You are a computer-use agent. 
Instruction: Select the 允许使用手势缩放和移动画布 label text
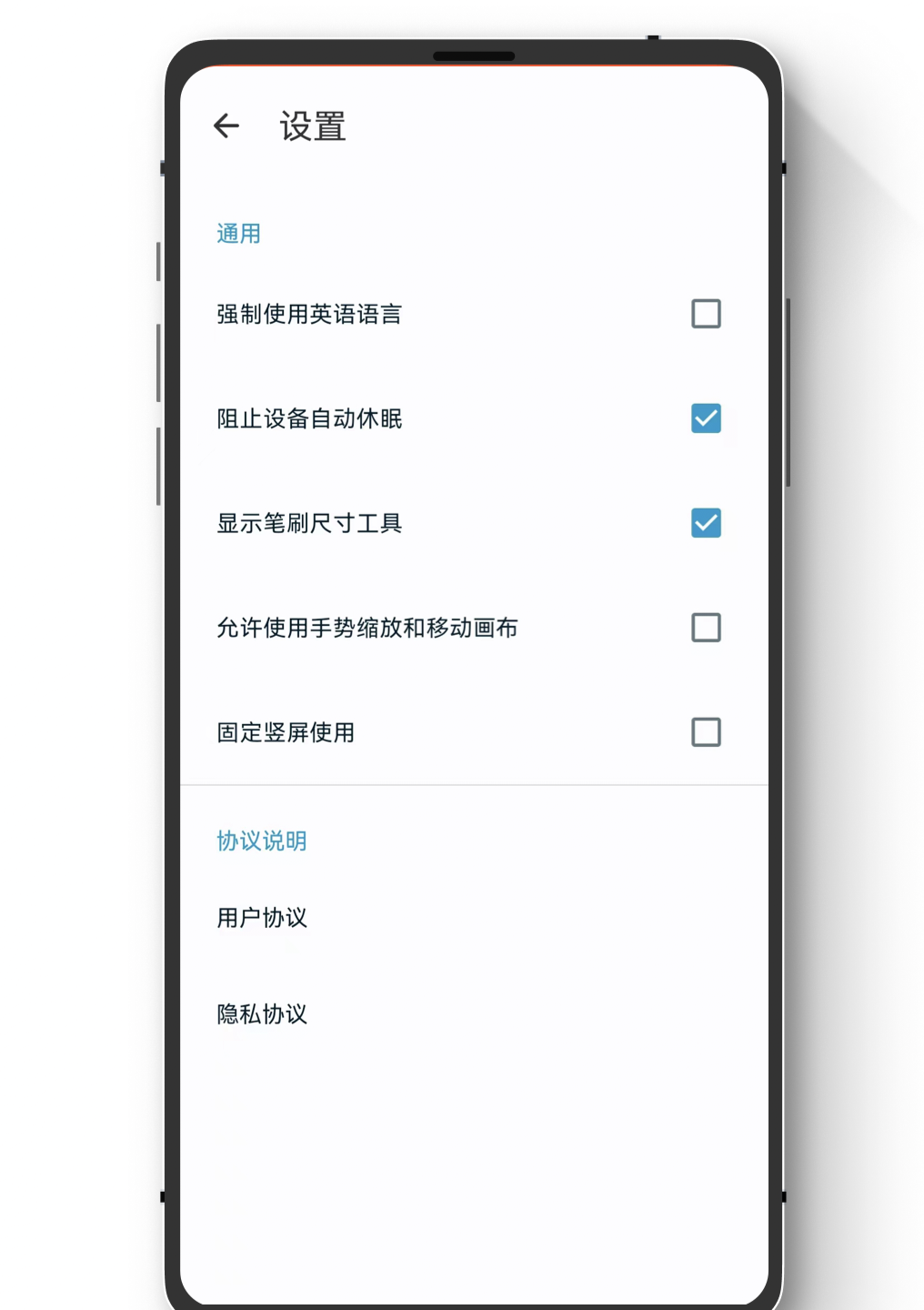(367, 629)
